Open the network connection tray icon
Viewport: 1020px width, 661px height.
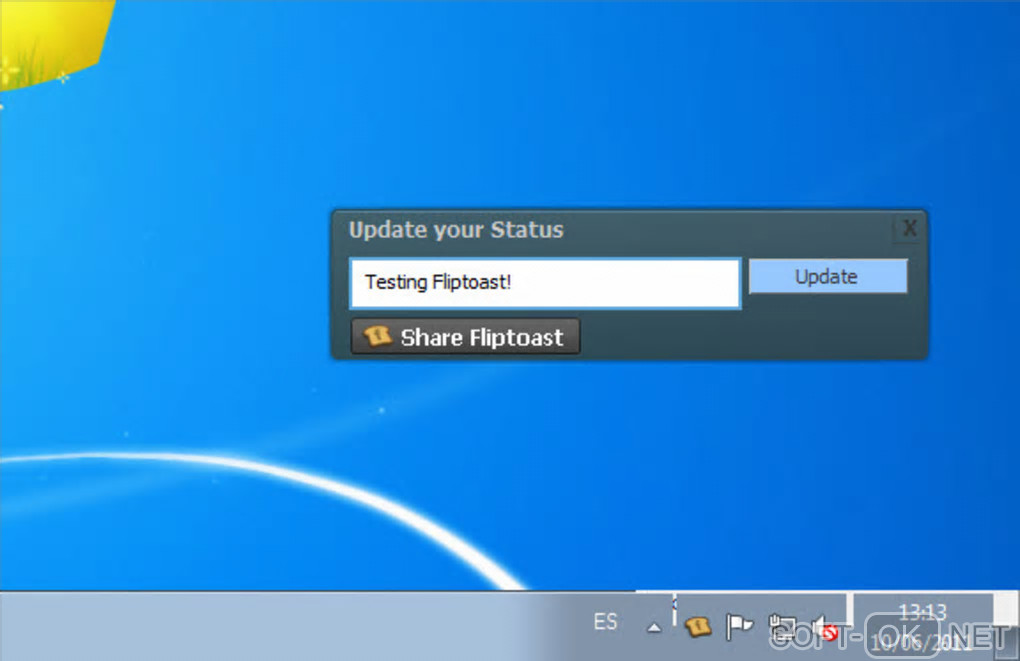point(781,628)
